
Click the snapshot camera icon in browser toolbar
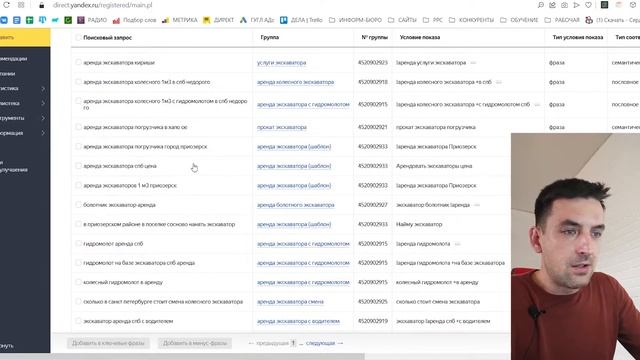click(x=564, y=5)
